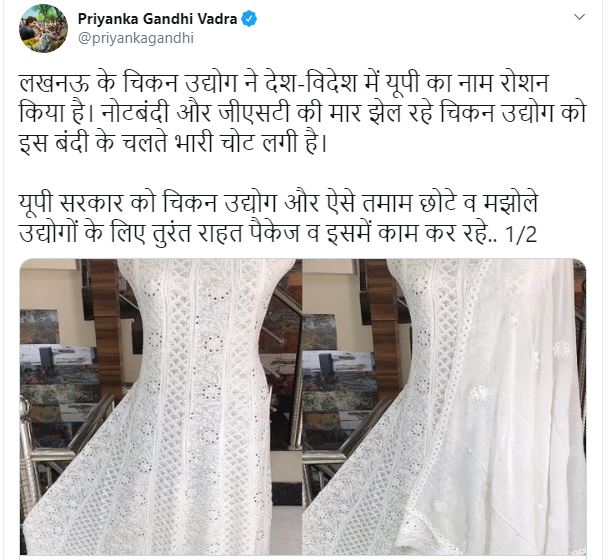Open the right photo with dupatta
603x560 pixels.
tap(445, 407)
